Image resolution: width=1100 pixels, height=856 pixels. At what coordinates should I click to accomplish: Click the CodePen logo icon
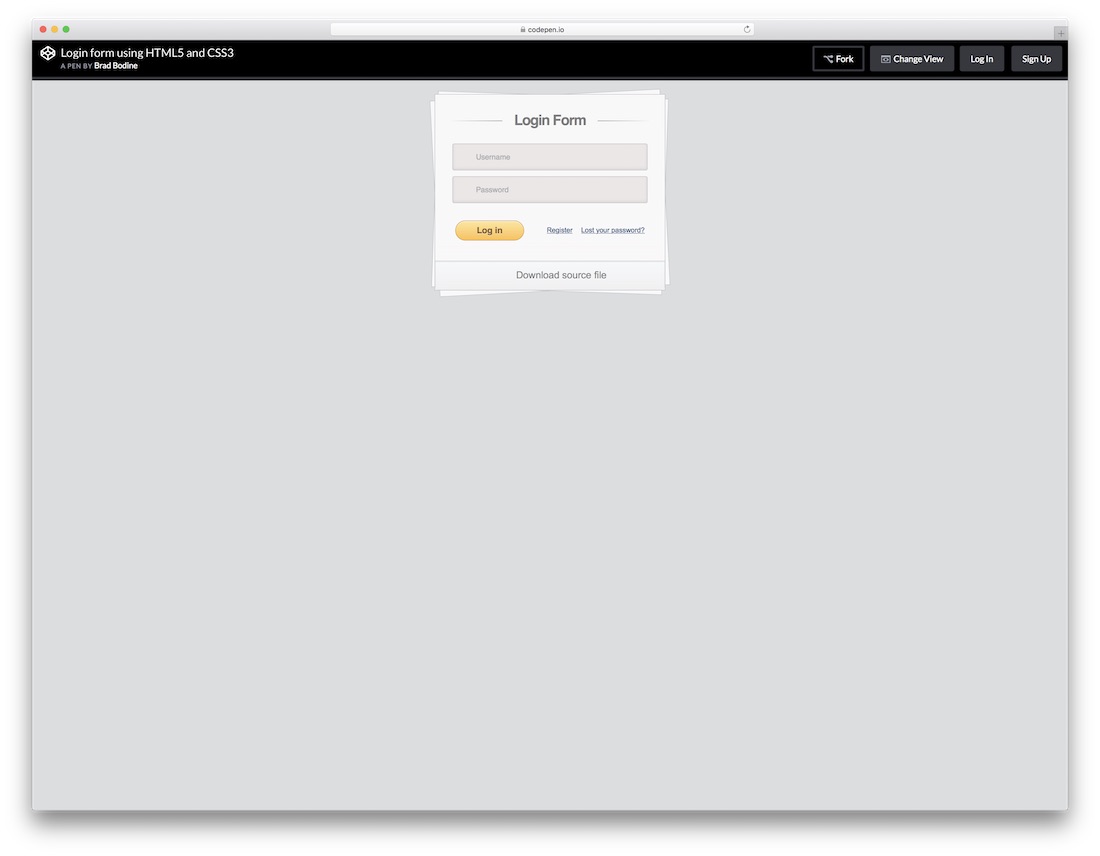coord(47,53)
